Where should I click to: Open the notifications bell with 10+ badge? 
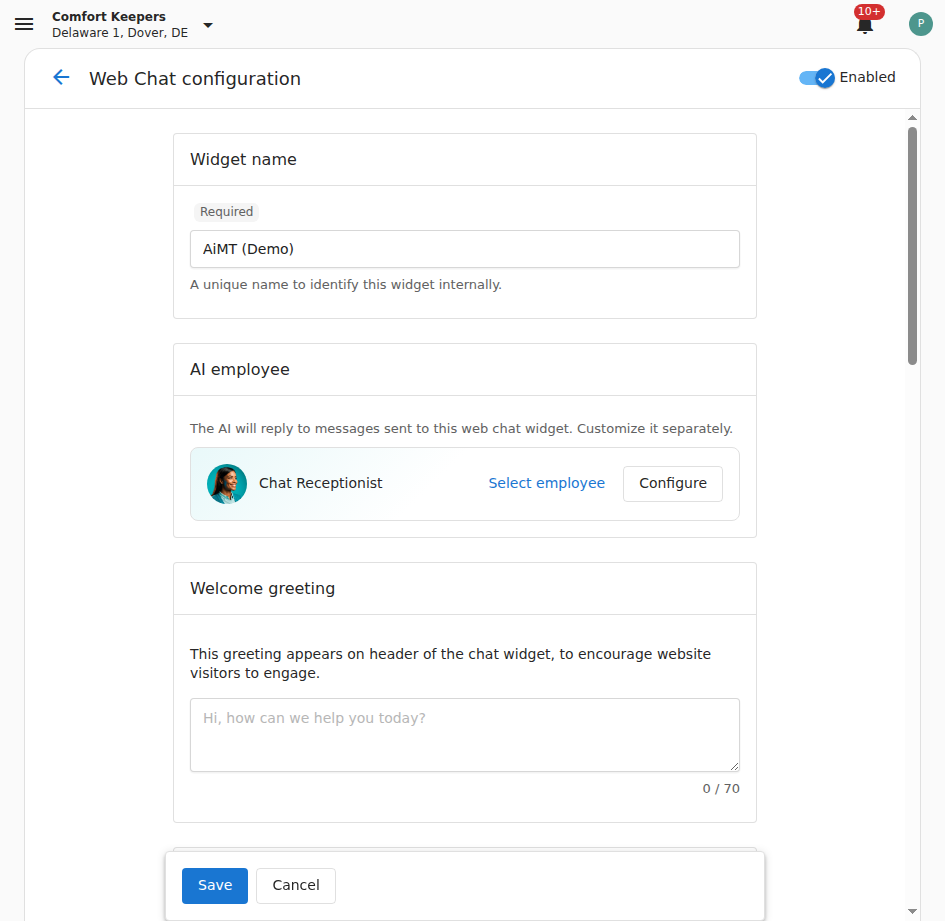point(865,25)
